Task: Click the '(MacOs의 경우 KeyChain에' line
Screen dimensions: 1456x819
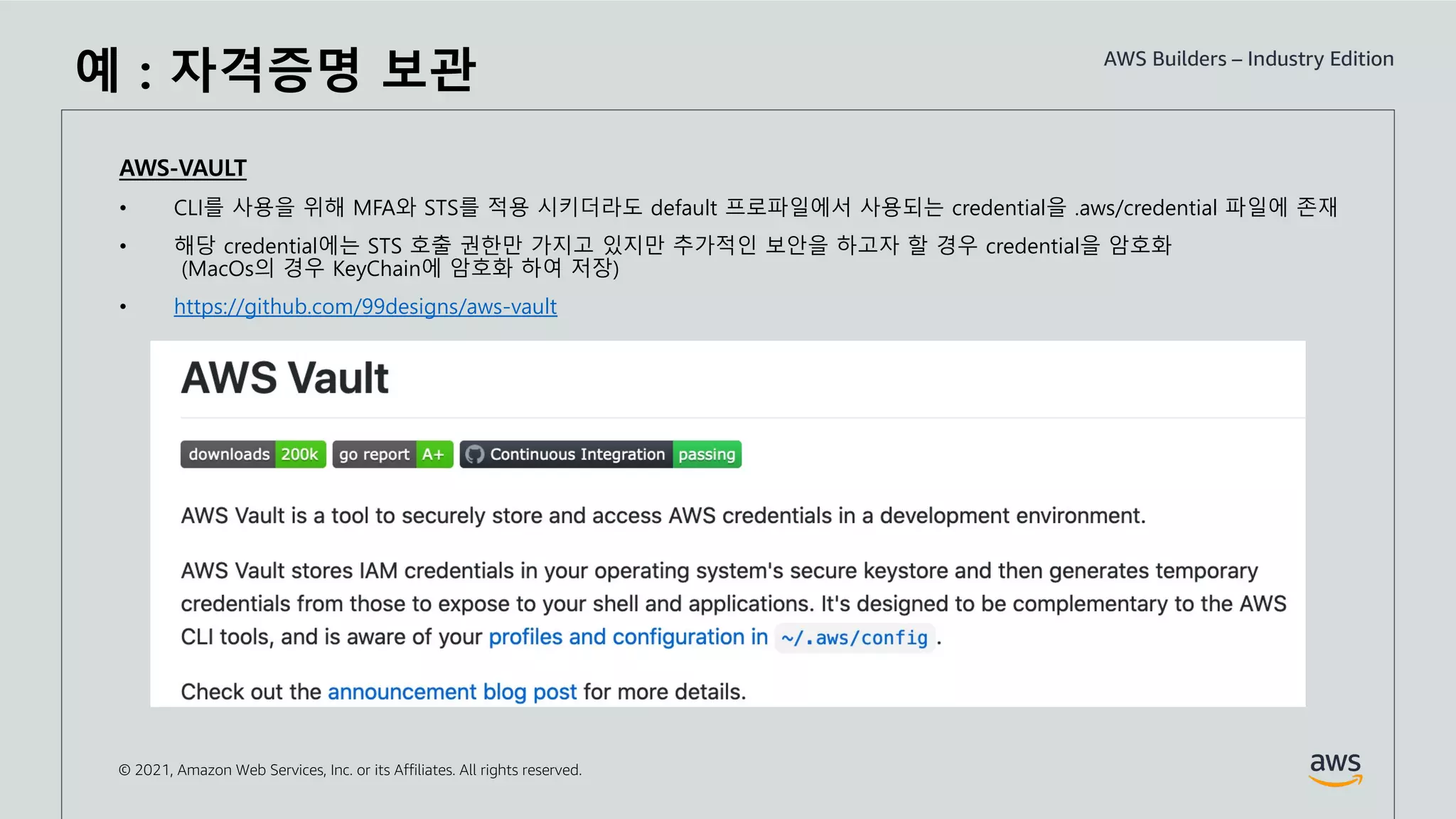Action: coord(400,269)
